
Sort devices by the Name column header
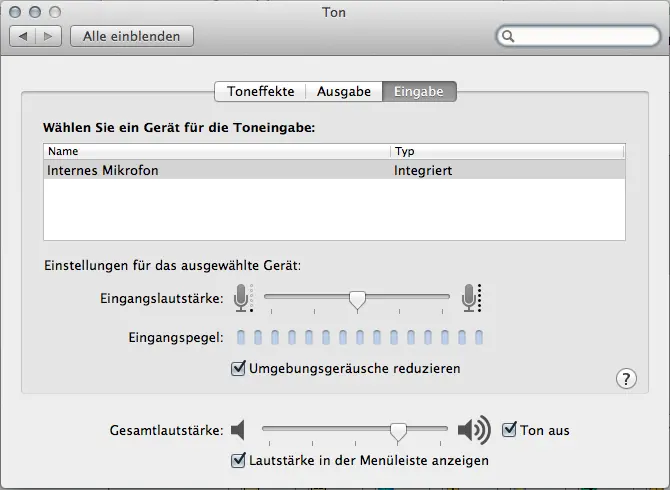click(216, 151)
